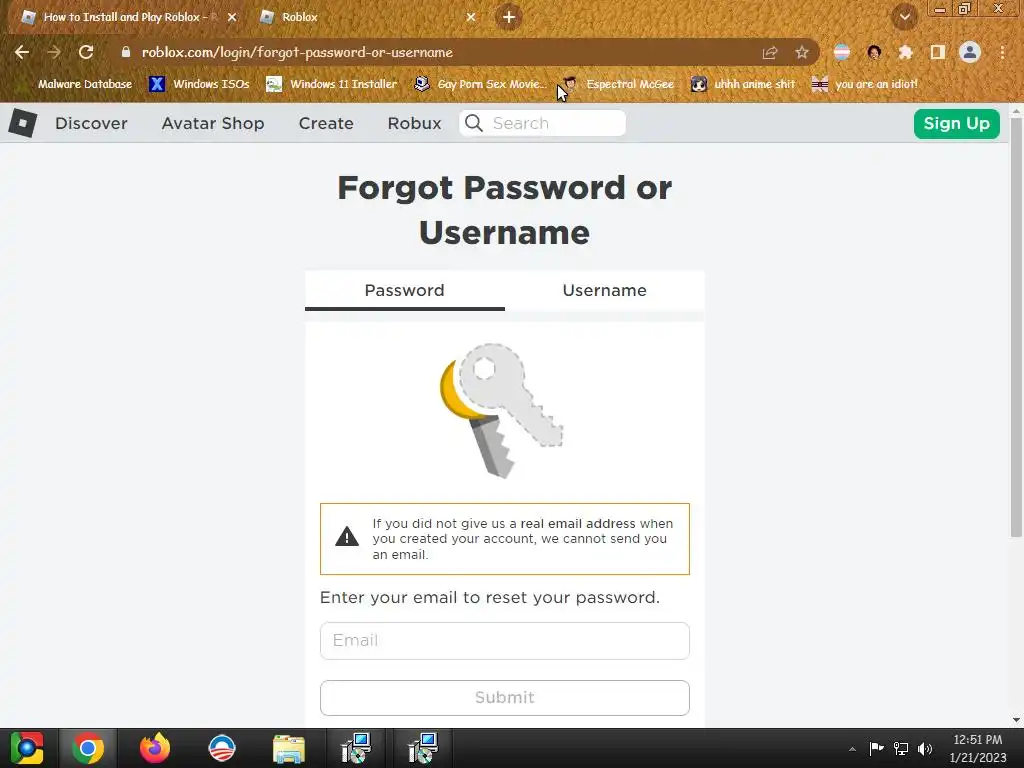The width and height of the screenshot is (1024, 768).
Task: Open the Start menu button
Action: point(27,748)
